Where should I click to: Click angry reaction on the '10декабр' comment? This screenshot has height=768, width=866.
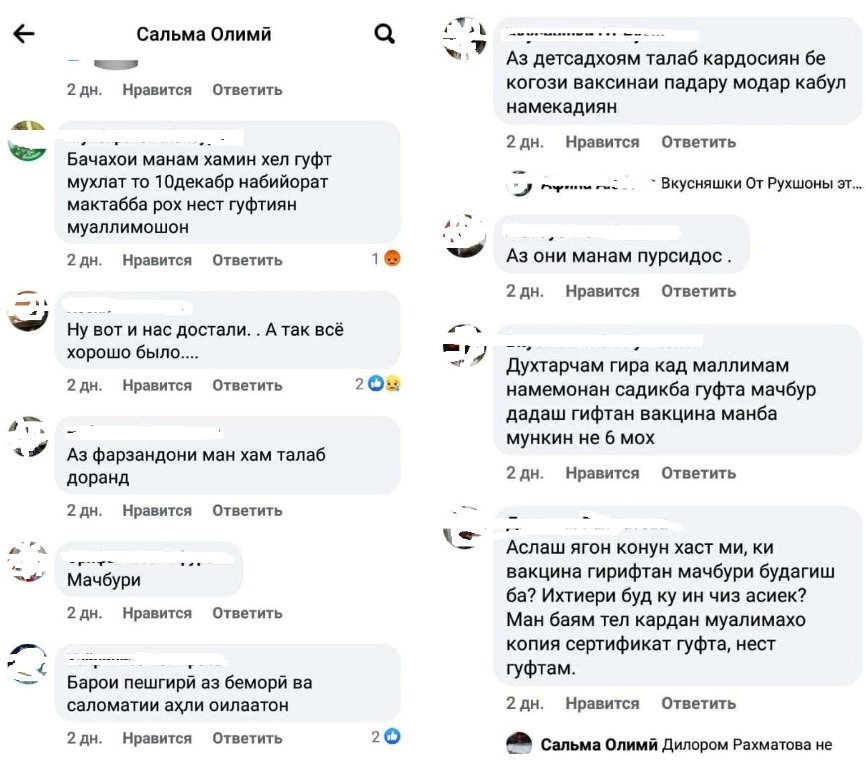point(392,259)
